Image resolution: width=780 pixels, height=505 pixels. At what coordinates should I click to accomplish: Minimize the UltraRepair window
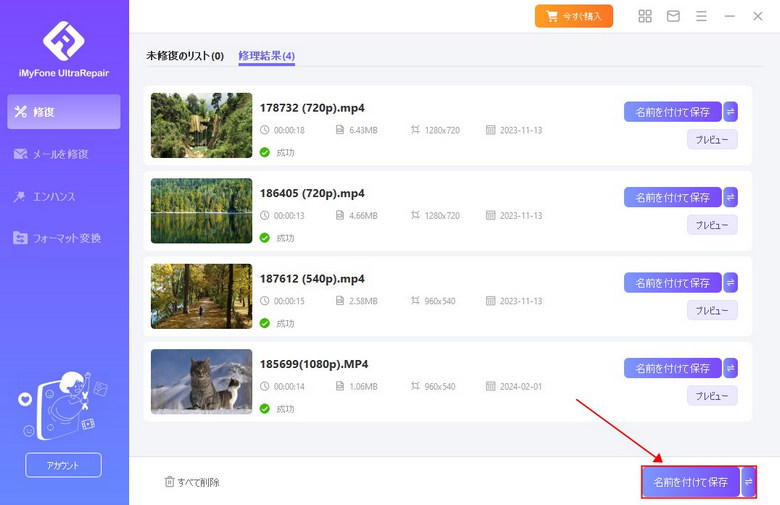click(729, 16)
